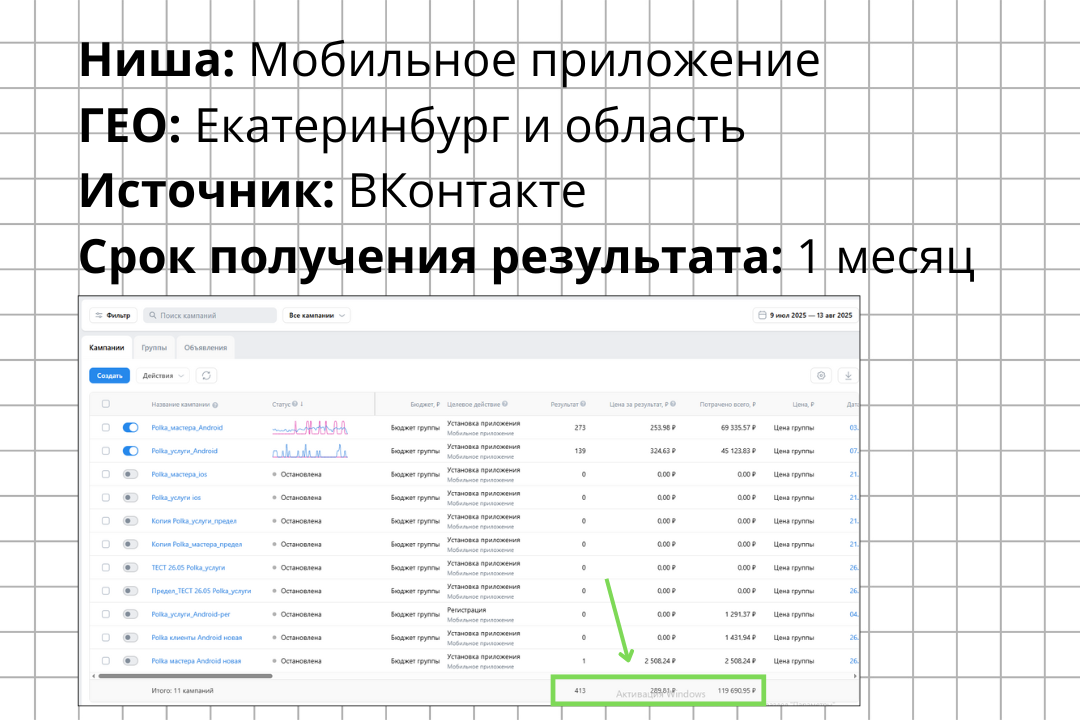1080x720 pixels.
Task: Click the result value 139
Action: 580,451
